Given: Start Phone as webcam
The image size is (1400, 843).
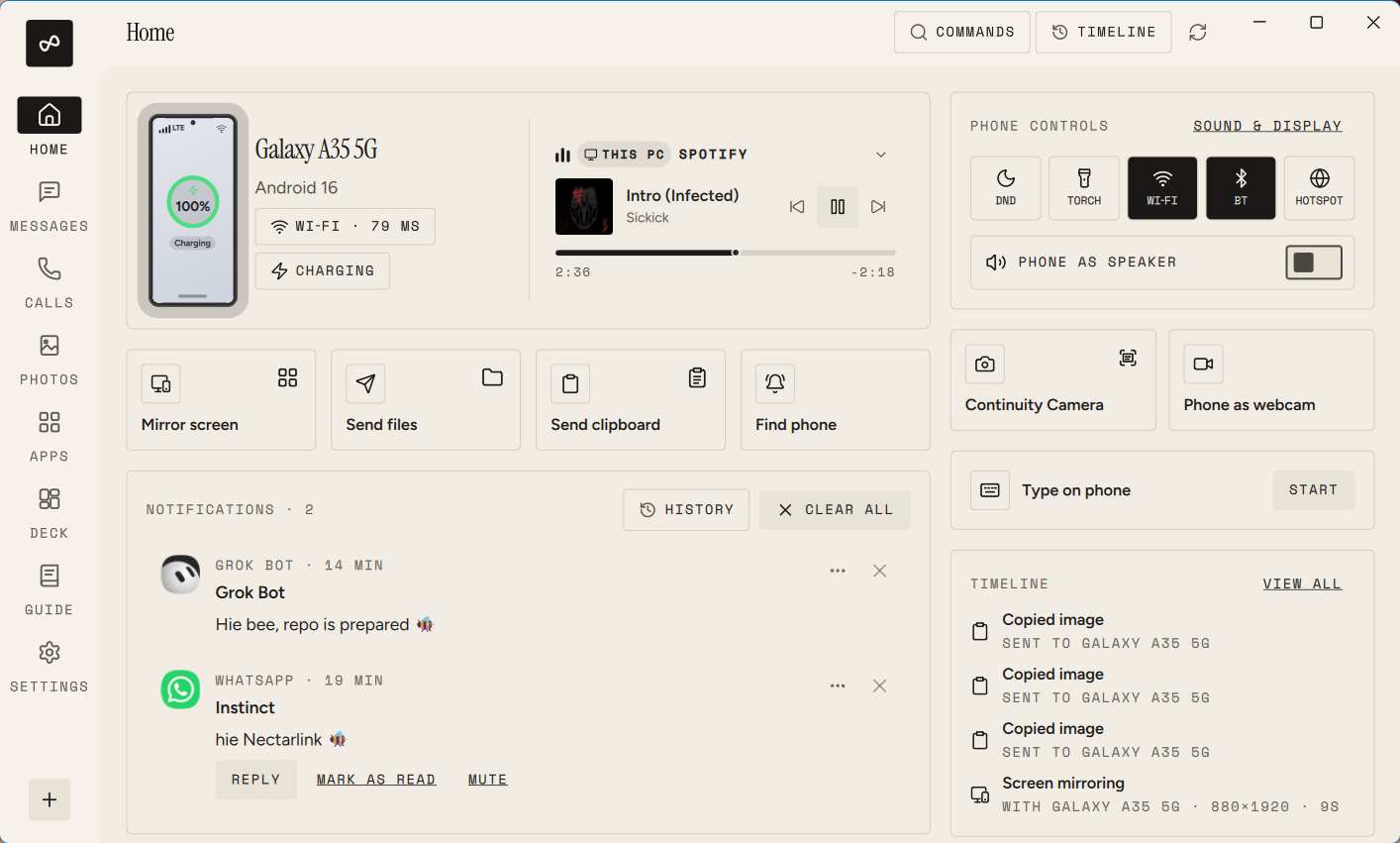Looking at the screenshot, I should pos(1271,380).
